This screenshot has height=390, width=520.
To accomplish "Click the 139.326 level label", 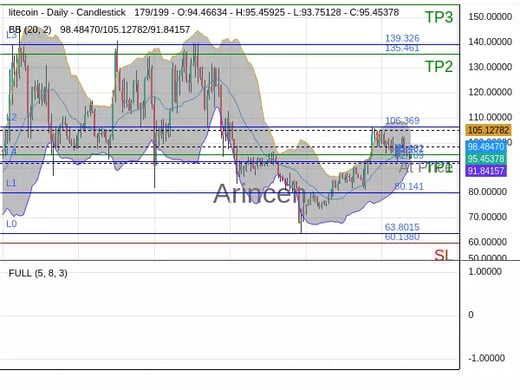I will [402, 38].
